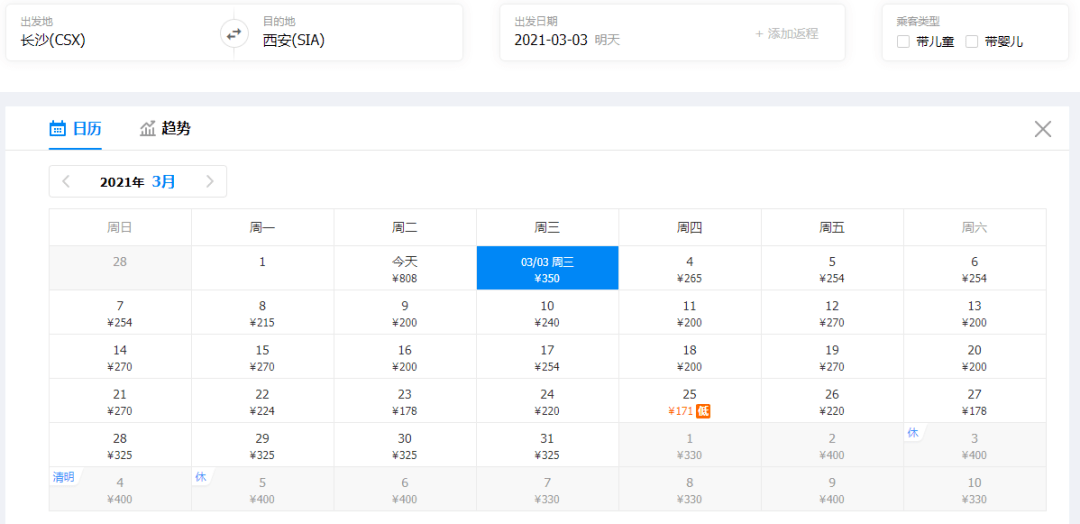
Task: Click the 休 tag on April 3
Action: [x=912, y=433]
